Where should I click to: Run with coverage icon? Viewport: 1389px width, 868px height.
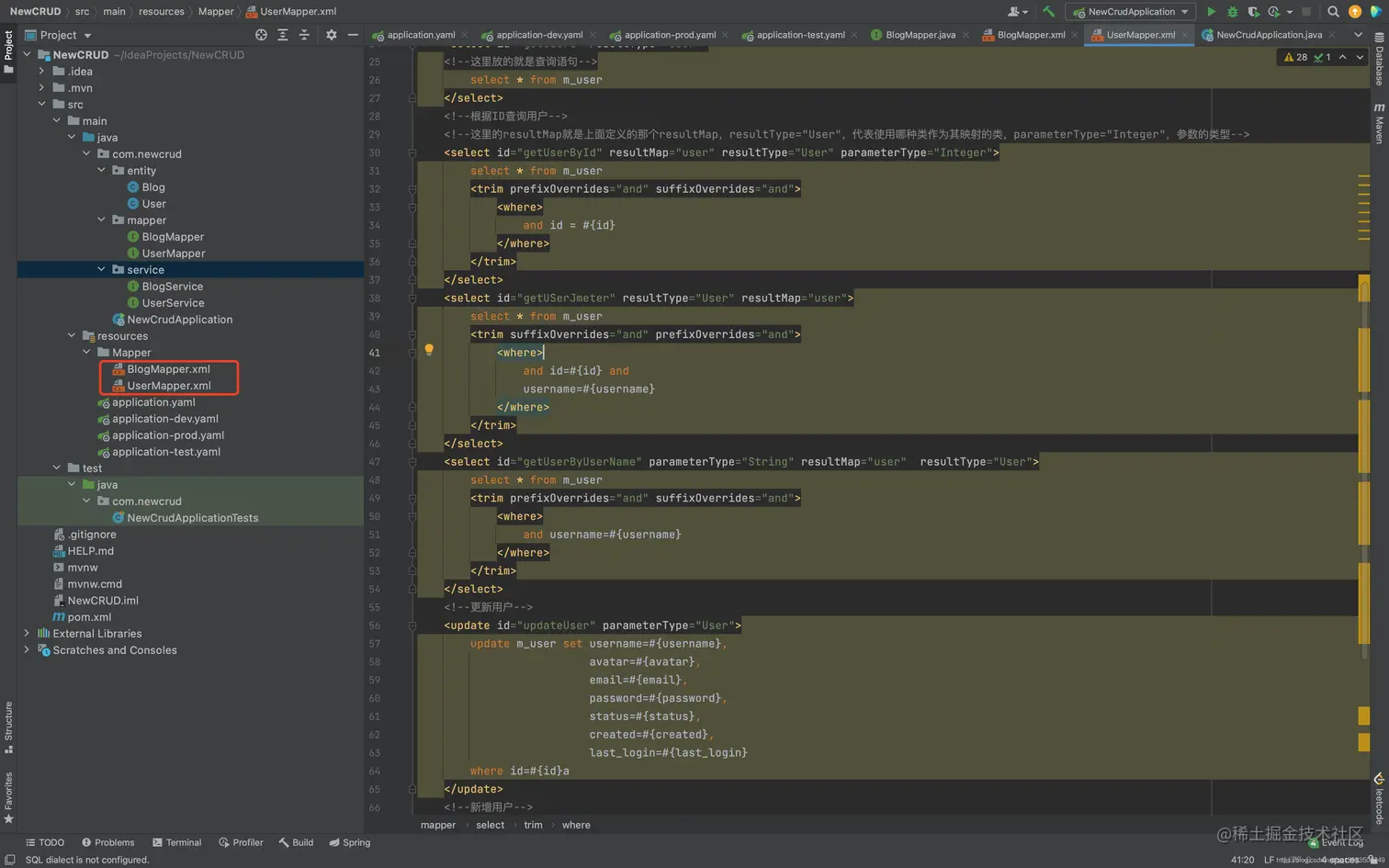(1253, 12)
